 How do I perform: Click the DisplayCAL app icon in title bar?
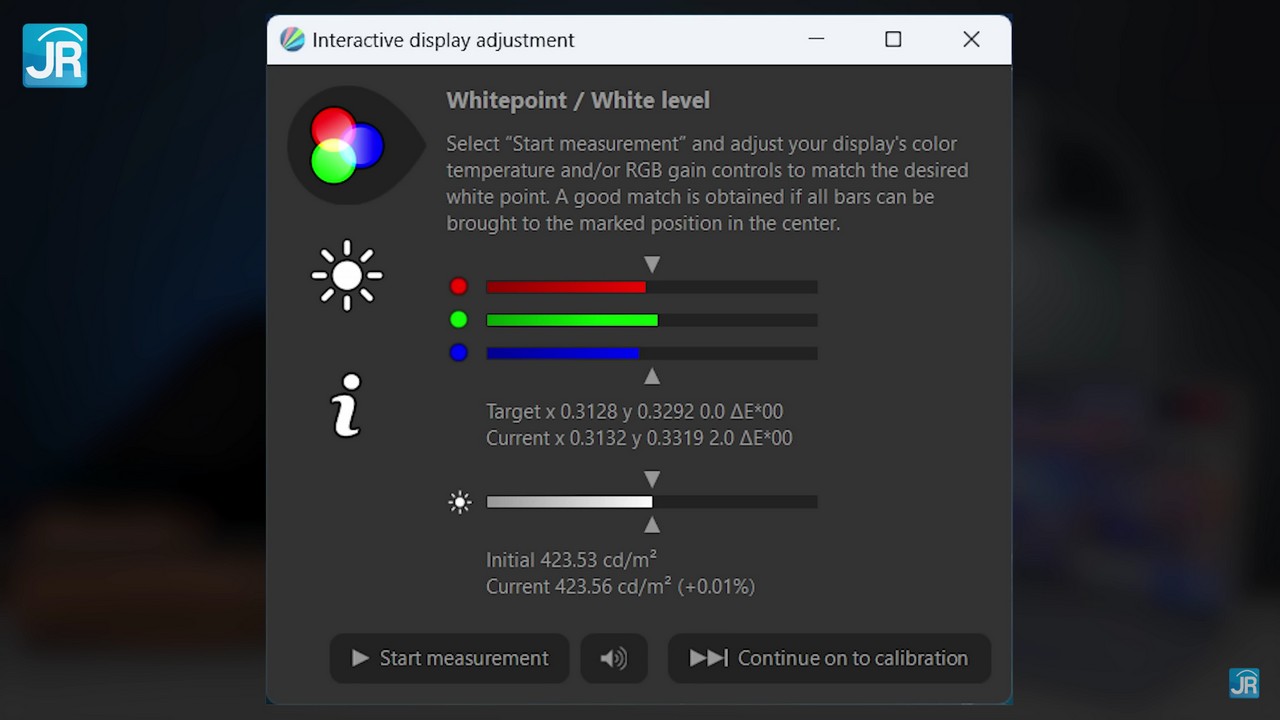(292, 40)
